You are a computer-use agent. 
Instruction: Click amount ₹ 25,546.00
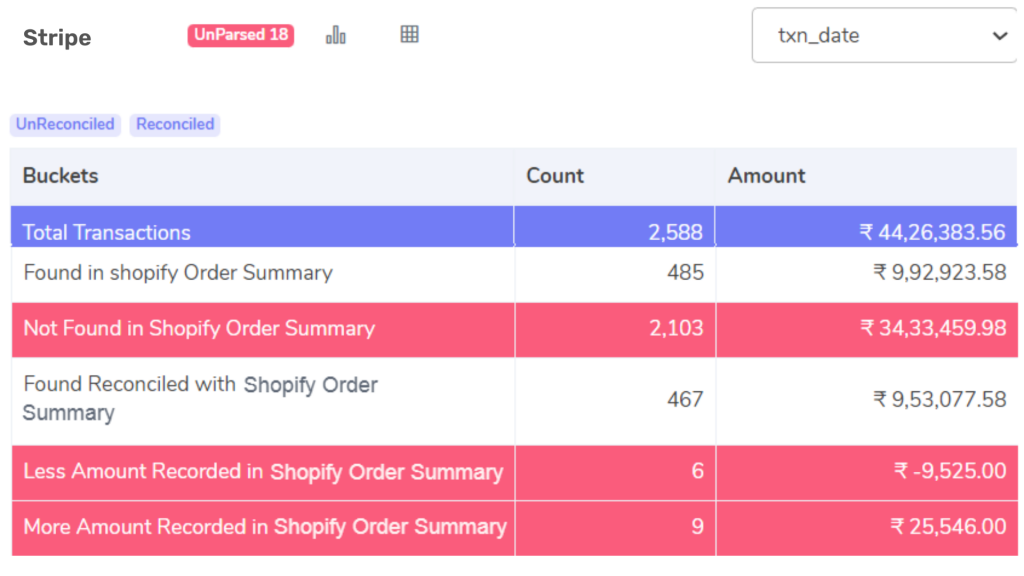pos(948,526)
